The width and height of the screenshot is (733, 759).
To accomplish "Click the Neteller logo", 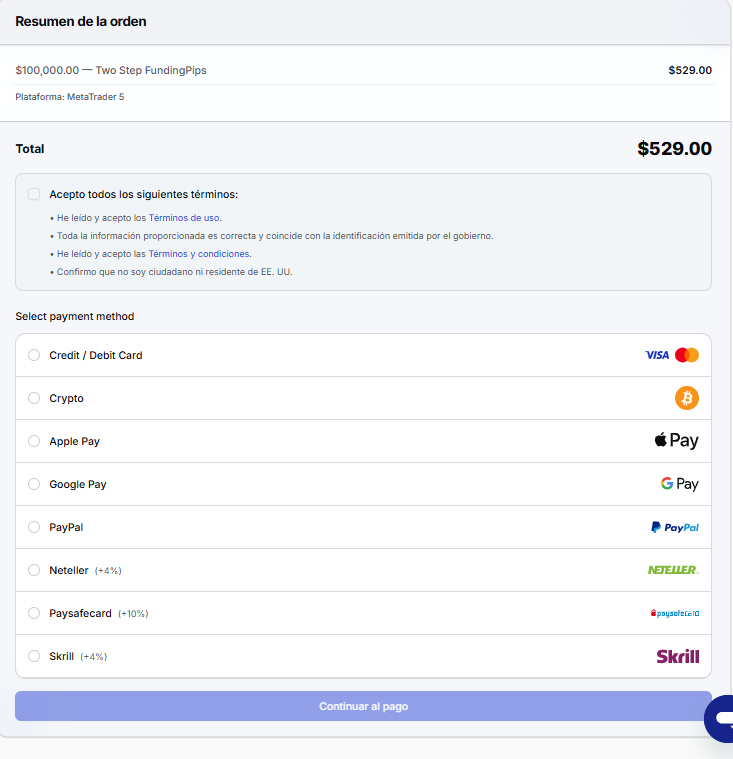I will point(673,570).
